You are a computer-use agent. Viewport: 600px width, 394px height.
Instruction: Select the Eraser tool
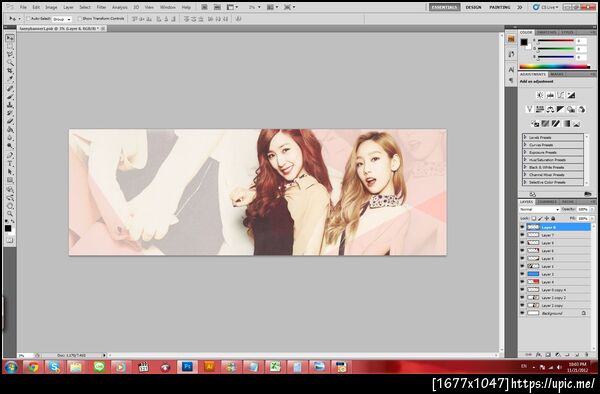click(10, 122)
